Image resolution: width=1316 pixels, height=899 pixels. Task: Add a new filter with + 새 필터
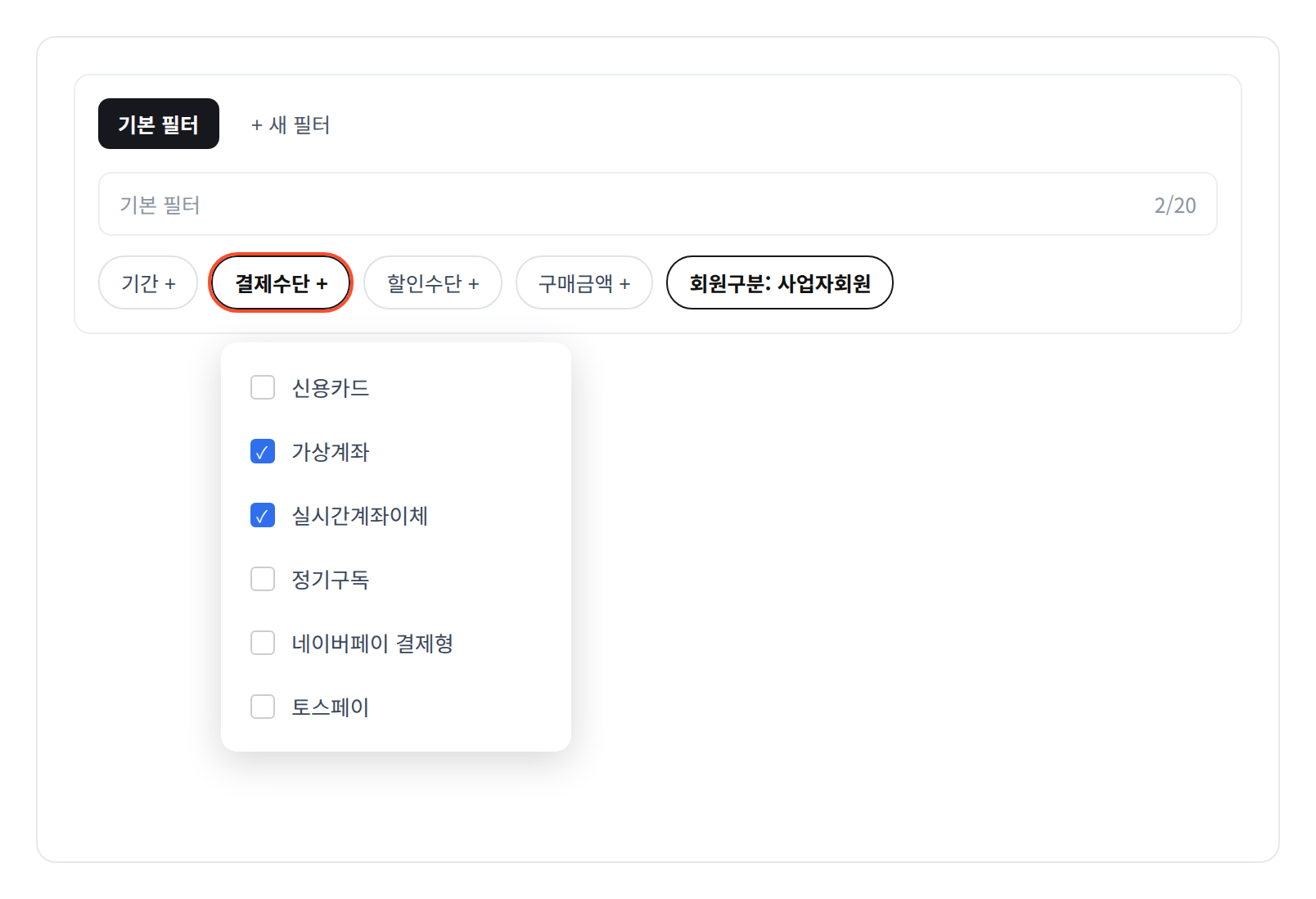click(291, 124)
